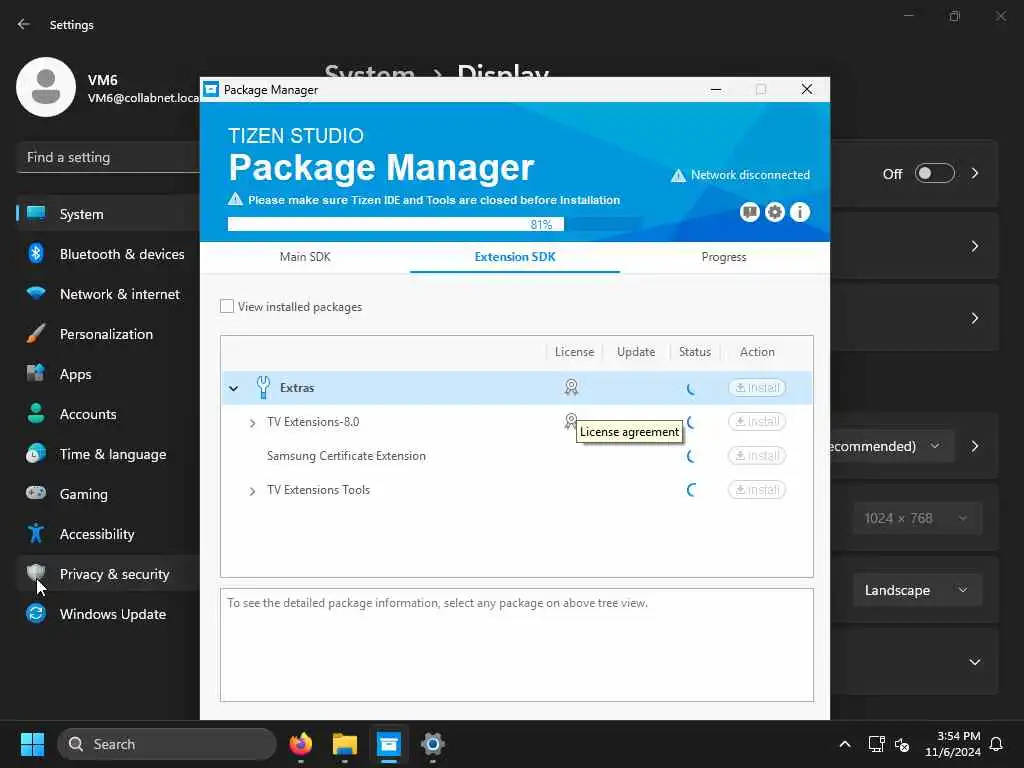Install TV Extensions-8.0
The width and height of the screenshot is (1024, 768).
pos(757,421)
